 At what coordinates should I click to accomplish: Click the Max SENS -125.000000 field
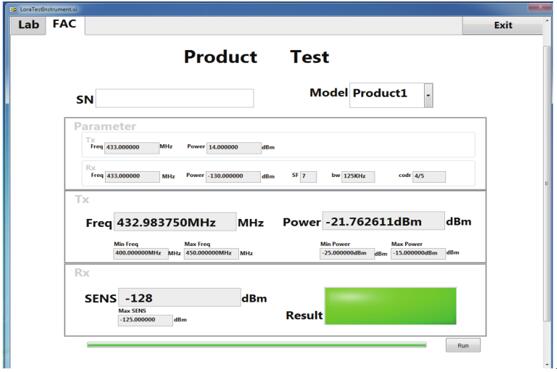145,320
